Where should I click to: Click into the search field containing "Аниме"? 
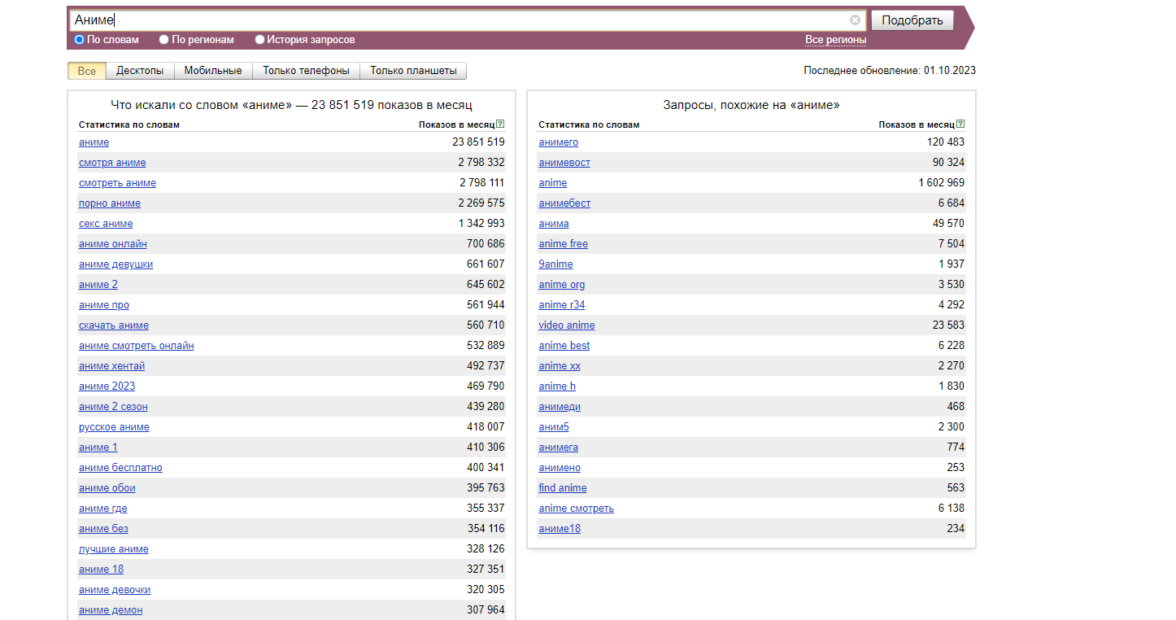tap(460, 20)
